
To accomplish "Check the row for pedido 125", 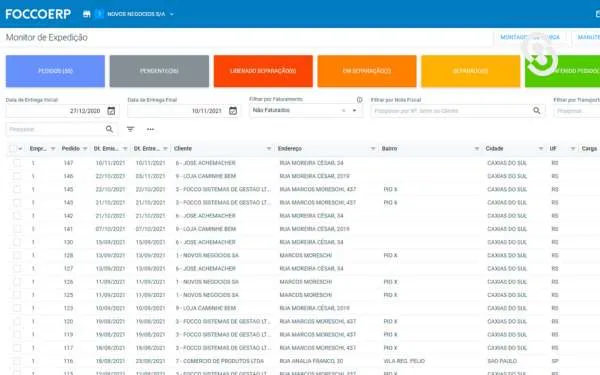I will 17,295.
